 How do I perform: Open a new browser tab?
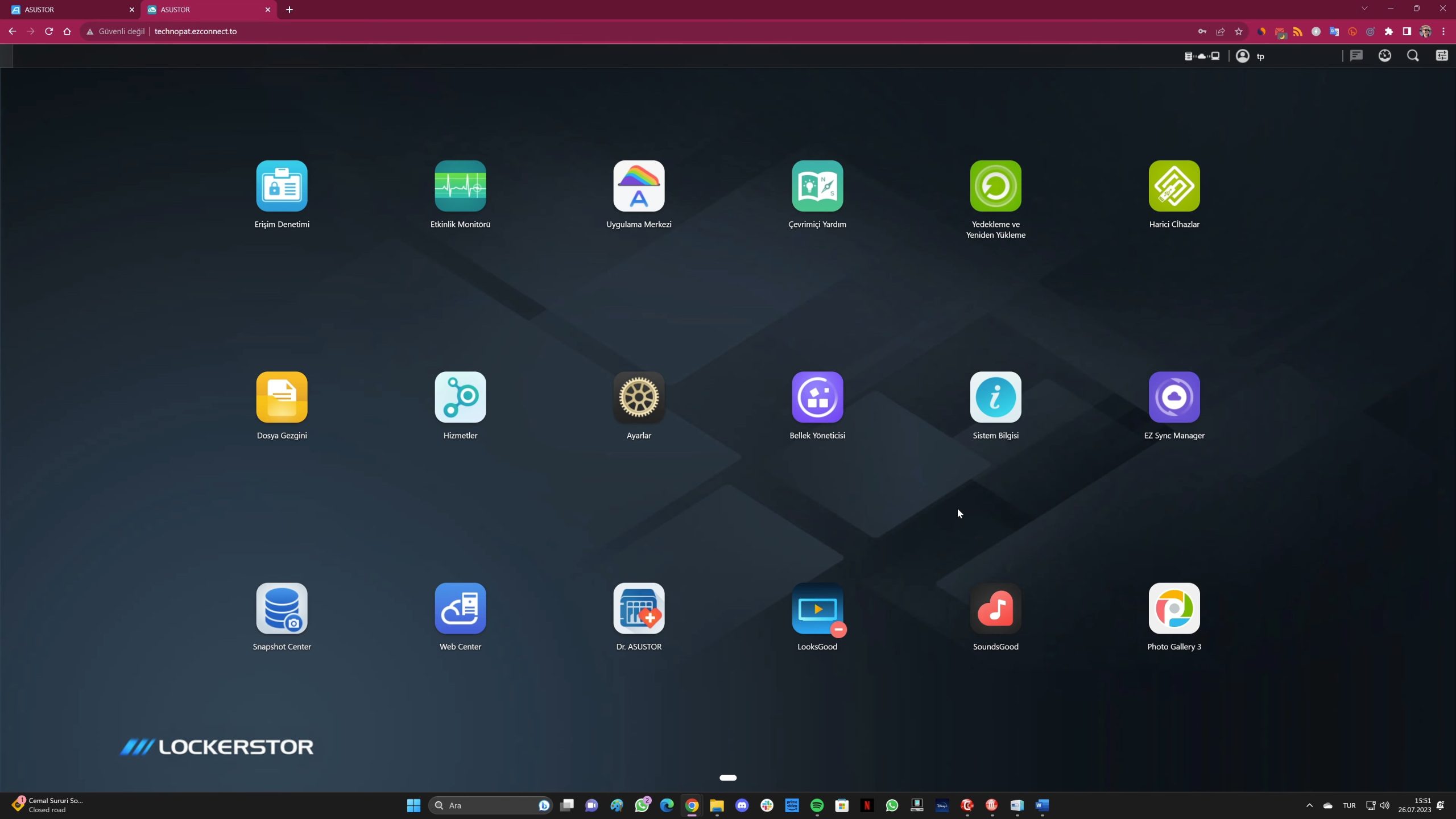(x=289, y=10)
